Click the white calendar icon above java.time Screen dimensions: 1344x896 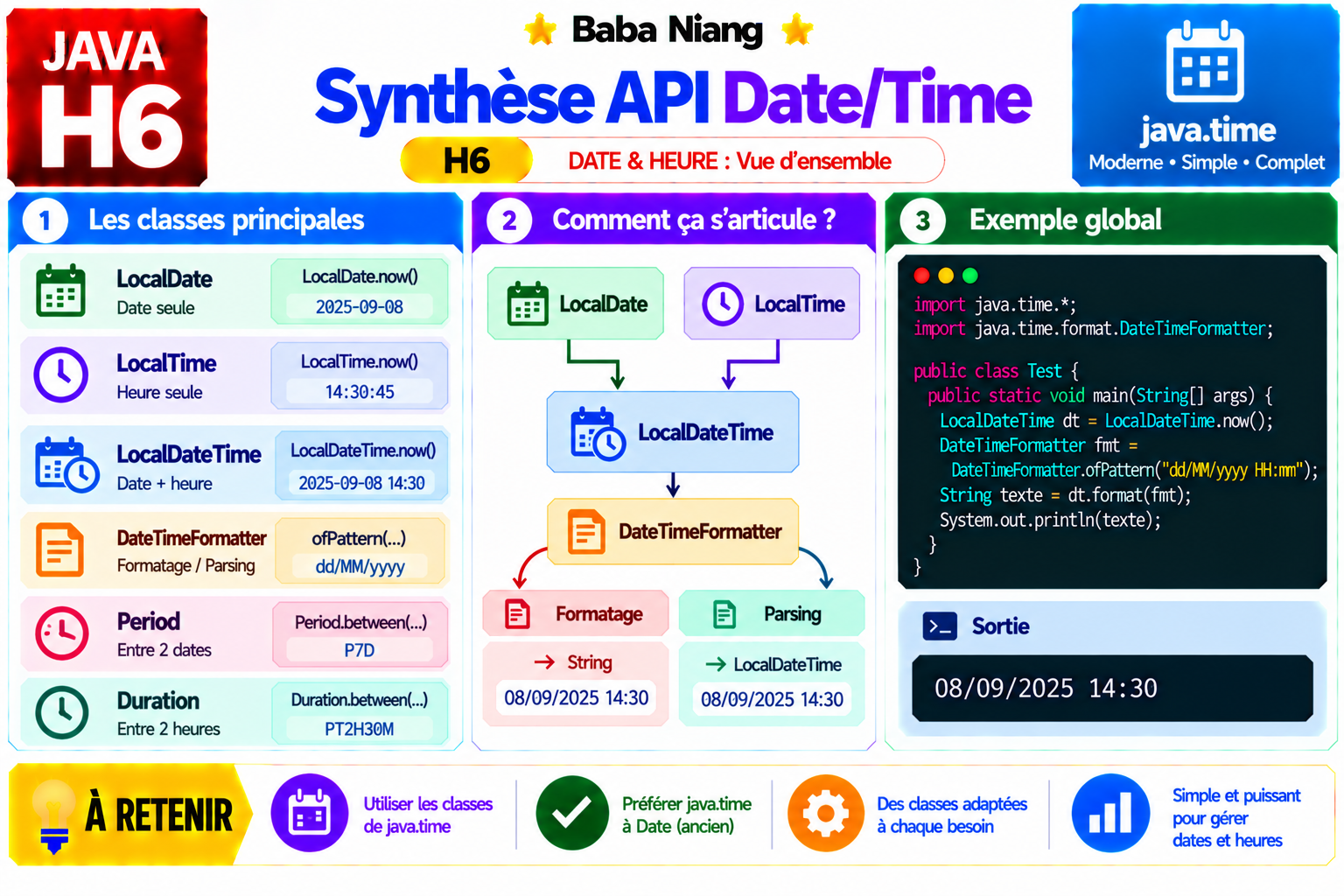[x=1205, y=62]
